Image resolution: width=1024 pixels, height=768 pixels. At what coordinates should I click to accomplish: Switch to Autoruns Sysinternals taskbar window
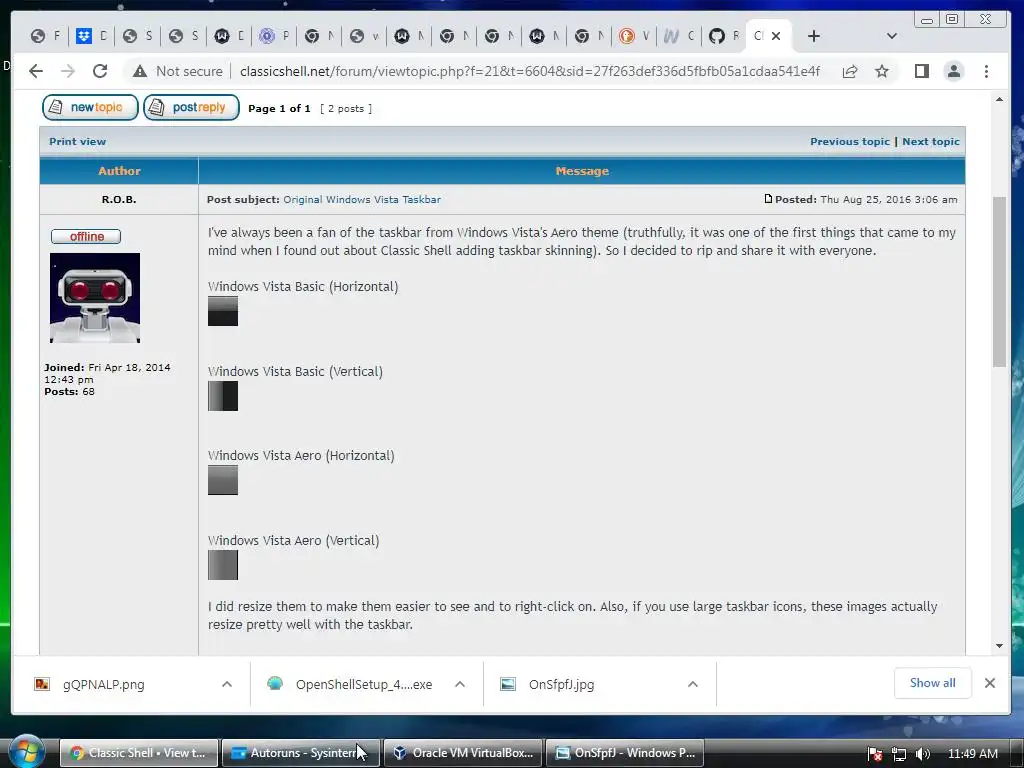pos(300,753)
